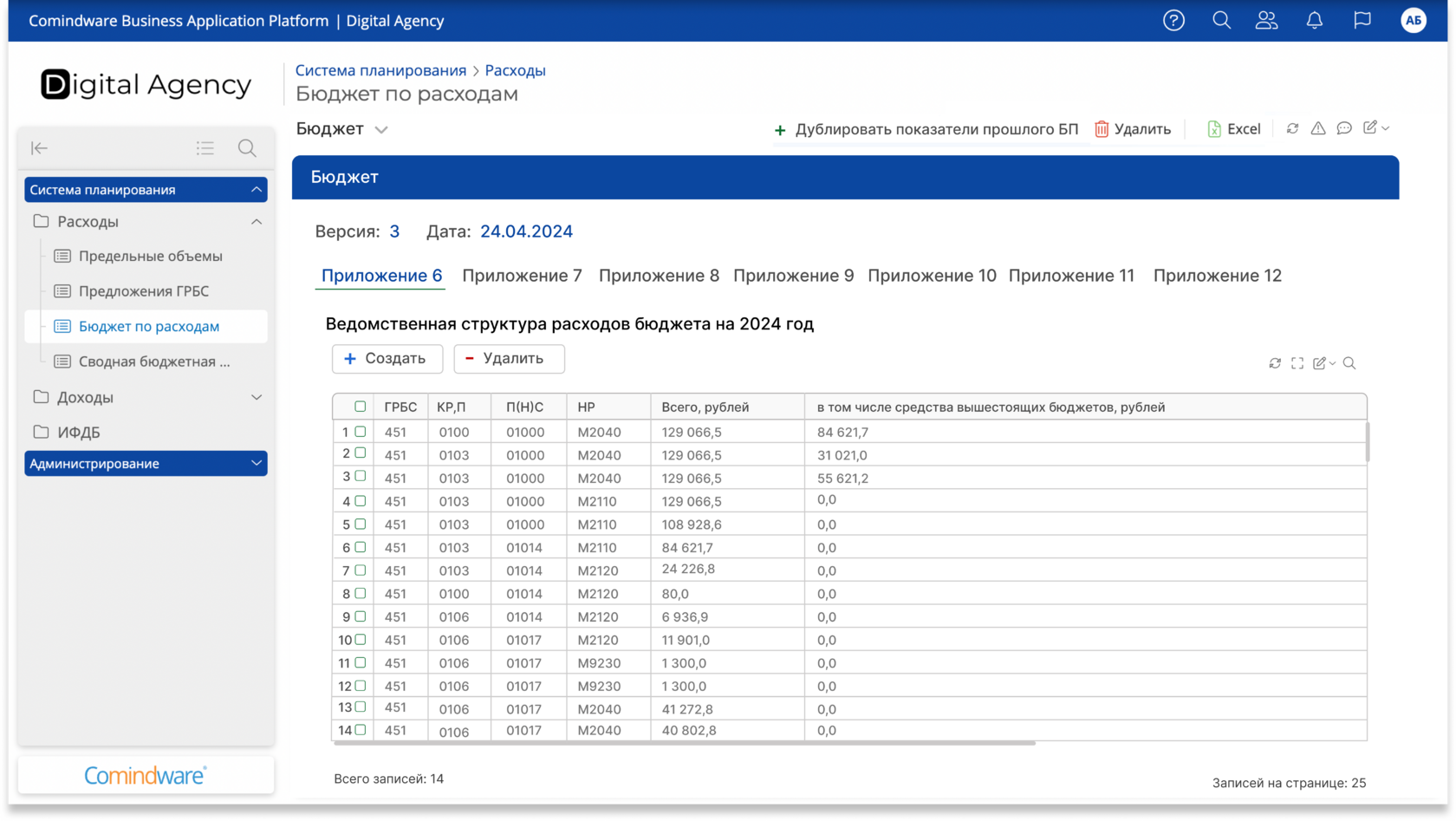Click the table's horizontal scrollbar

(x=685, y=743)
